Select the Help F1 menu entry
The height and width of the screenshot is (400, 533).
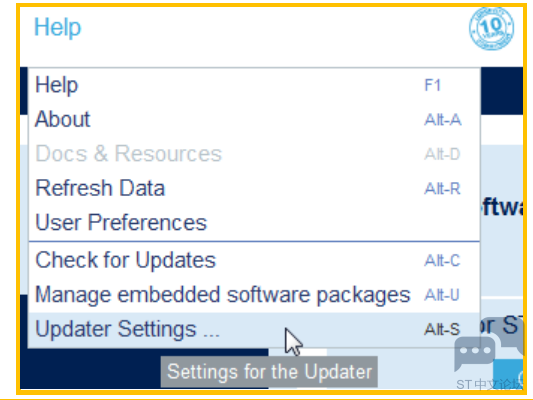(254, 85)
